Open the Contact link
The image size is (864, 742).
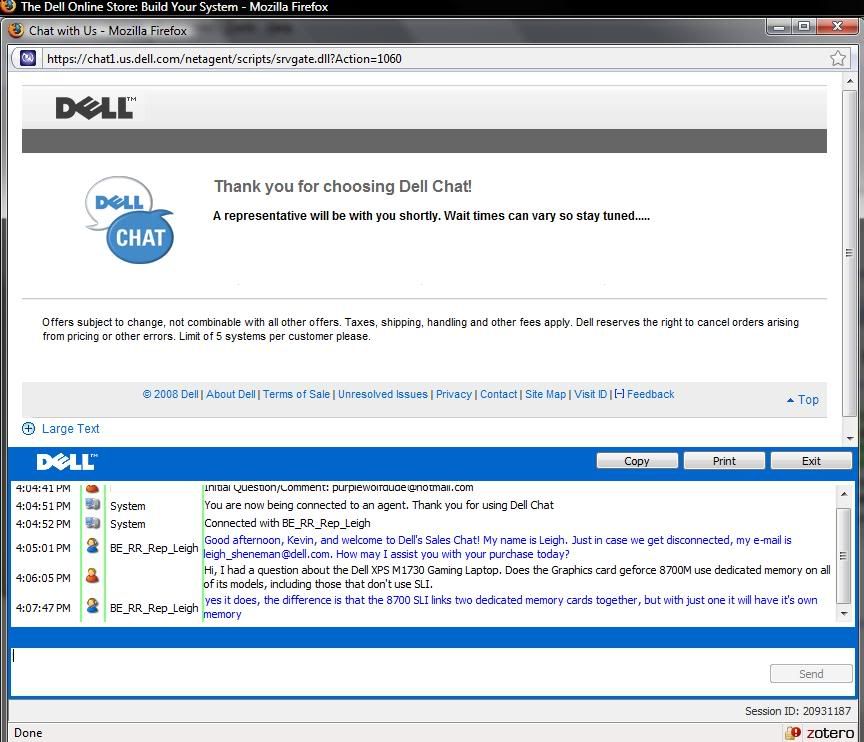pos(499,394)
